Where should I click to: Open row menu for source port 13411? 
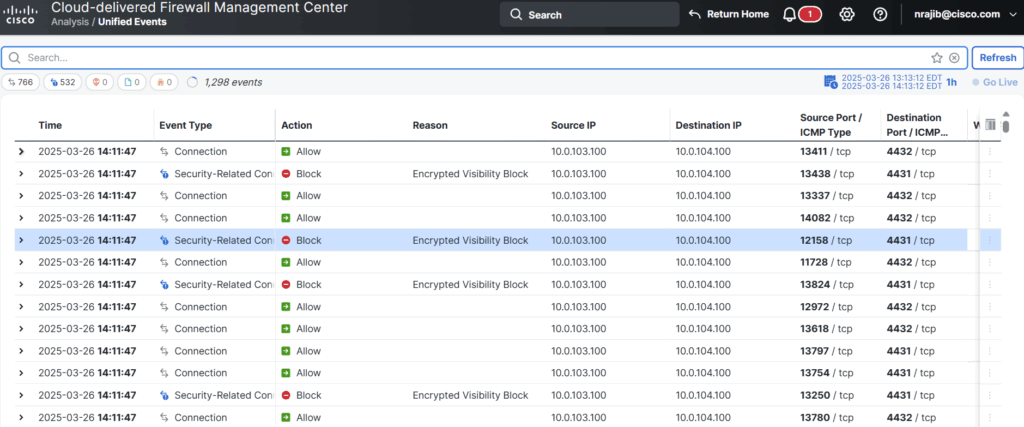989,151
